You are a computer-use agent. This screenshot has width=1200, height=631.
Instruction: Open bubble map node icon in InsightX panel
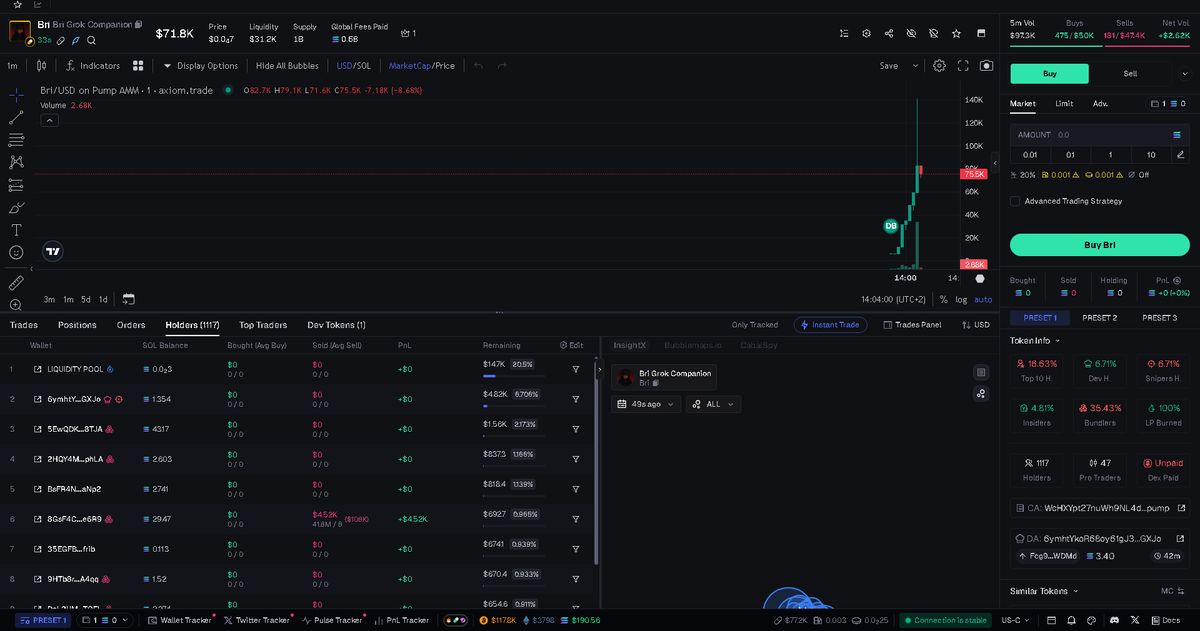[981, 393]
